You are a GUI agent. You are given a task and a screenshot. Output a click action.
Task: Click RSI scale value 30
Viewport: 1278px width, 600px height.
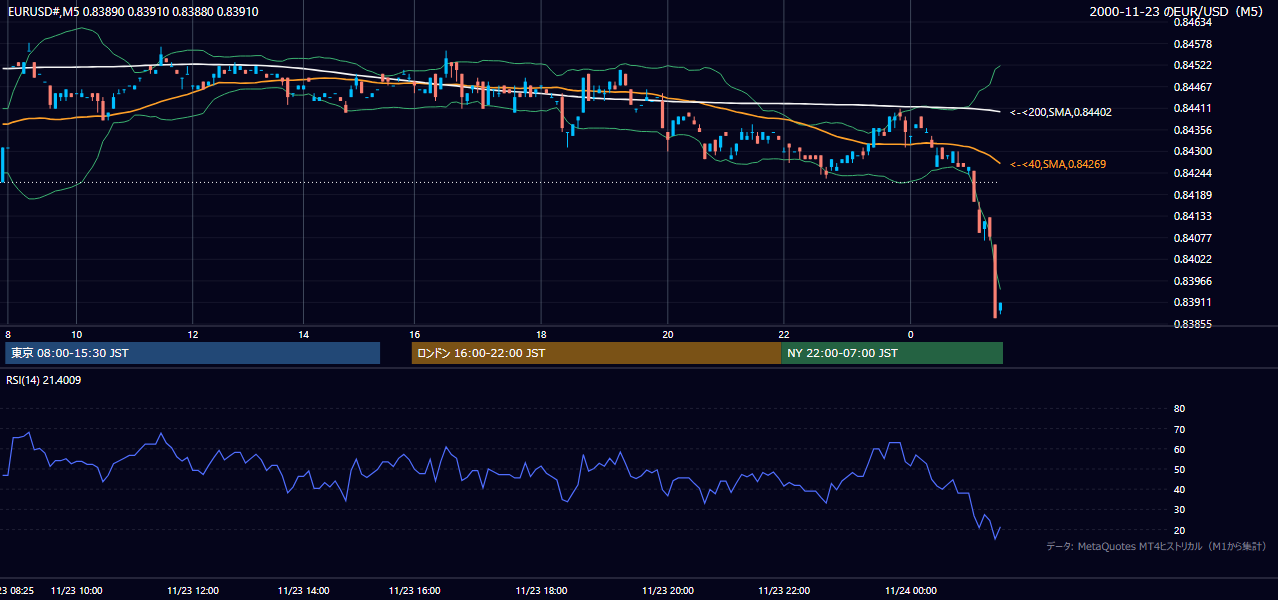pyautogui.click(x=1179, y=509)
